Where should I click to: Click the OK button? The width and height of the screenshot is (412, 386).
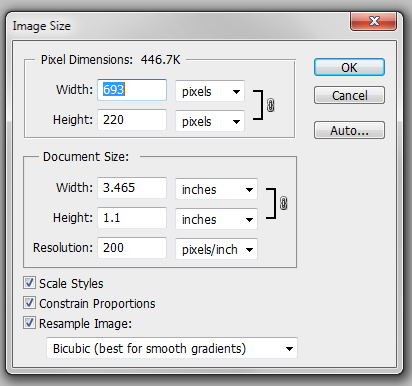[x=349, y=67]
